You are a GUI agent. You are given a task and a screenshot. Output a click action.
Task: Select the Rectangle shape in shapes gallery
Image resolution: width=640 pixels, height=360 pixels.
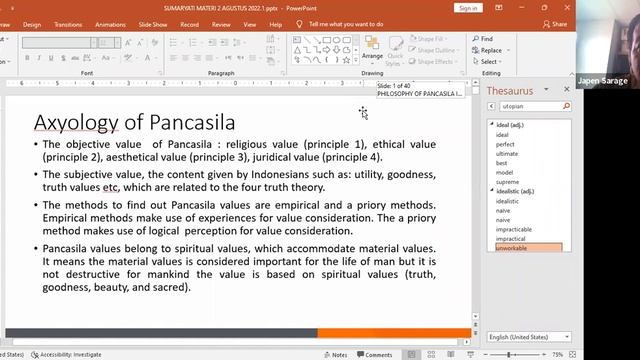[x=327, y=40]
